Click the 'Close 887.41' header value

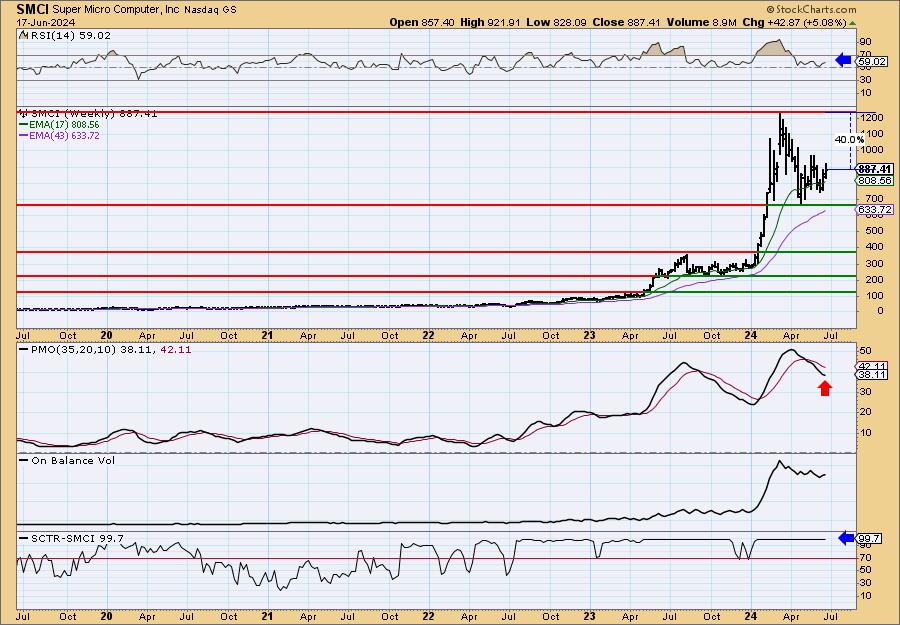(x=625, y=22)
